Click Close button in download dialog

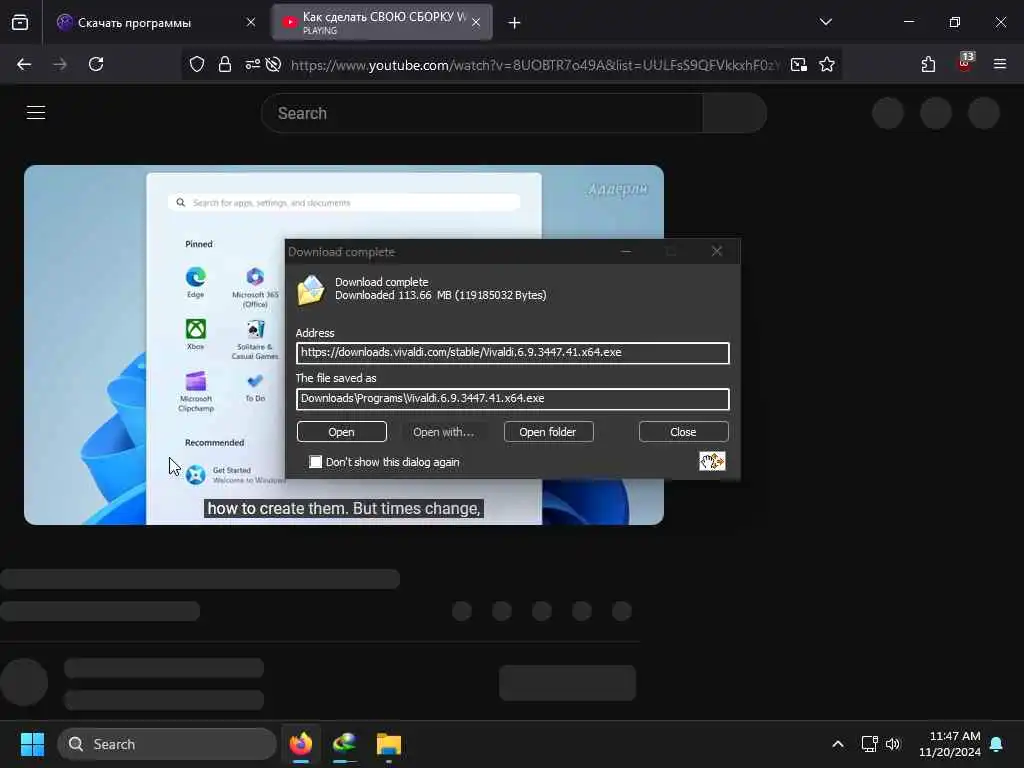(x=683, y=432)
